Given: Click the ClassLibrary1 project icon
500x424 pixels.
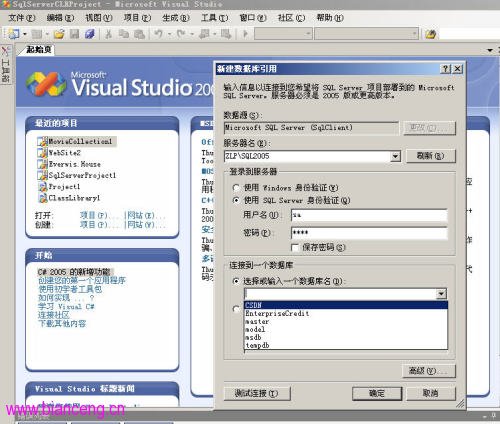Looking at the screenshot, I should point(42,198).
